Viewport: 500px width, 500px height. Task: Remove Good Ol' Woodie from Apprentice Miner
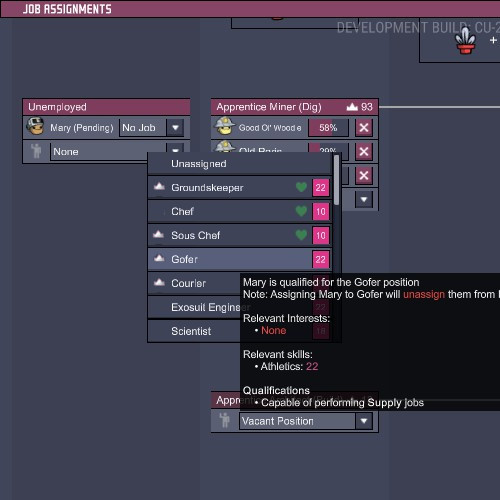(364, 127)
